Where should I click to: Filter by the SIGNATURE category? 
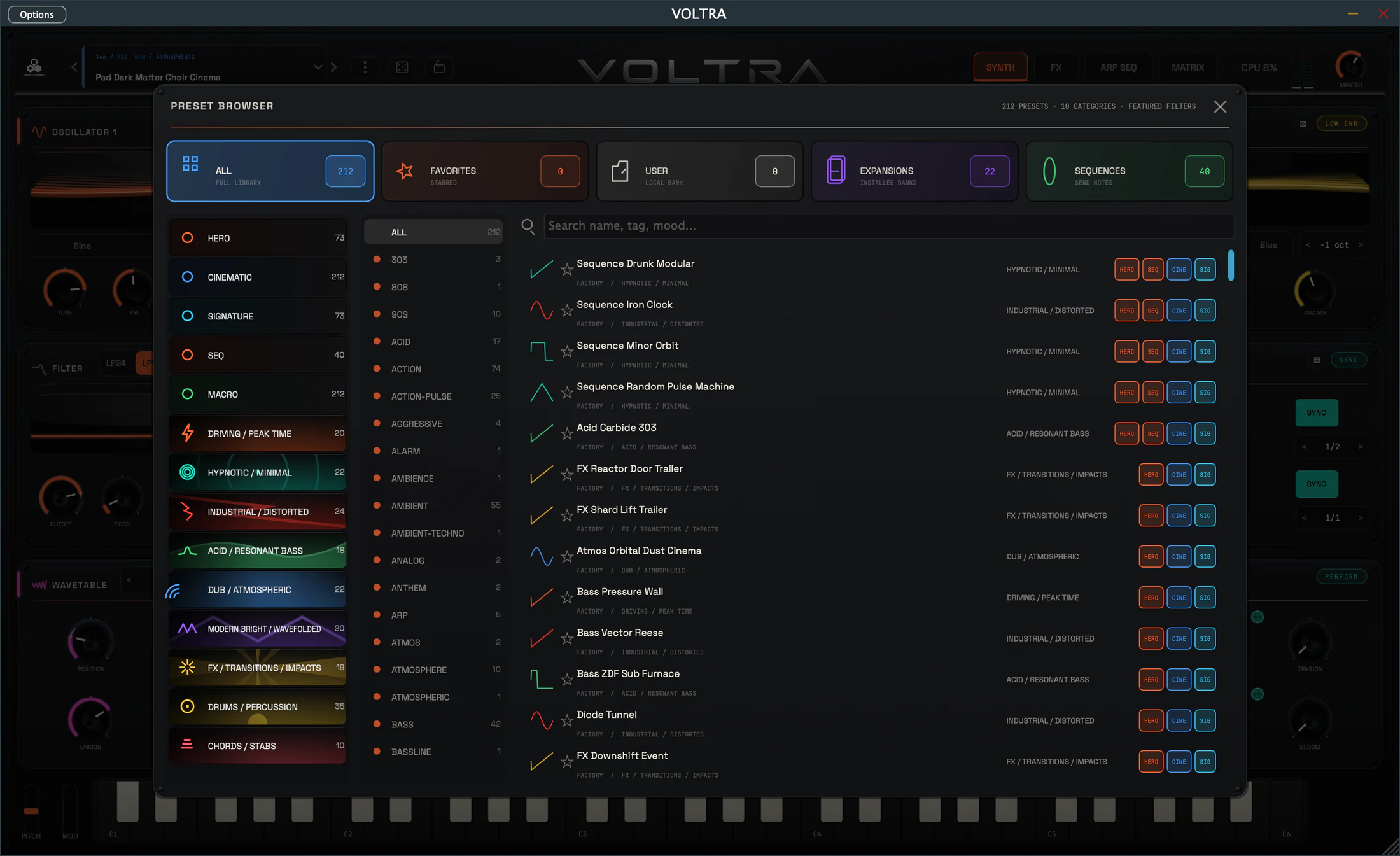[258, 316]
